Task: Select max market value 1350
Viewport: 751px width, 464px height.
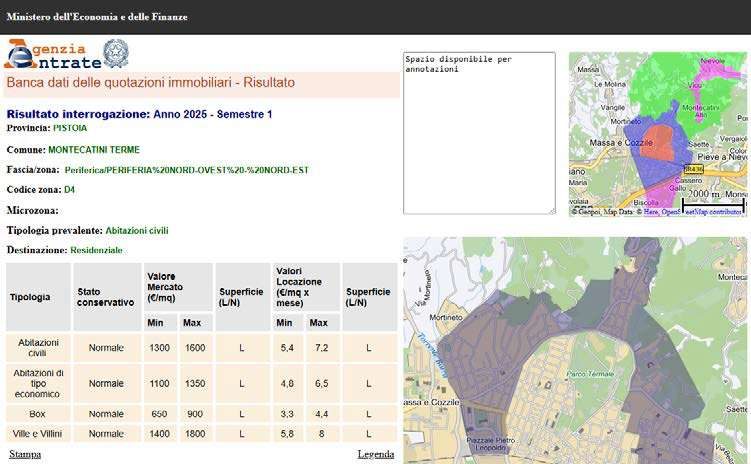Action: click(x=195, y=384)
